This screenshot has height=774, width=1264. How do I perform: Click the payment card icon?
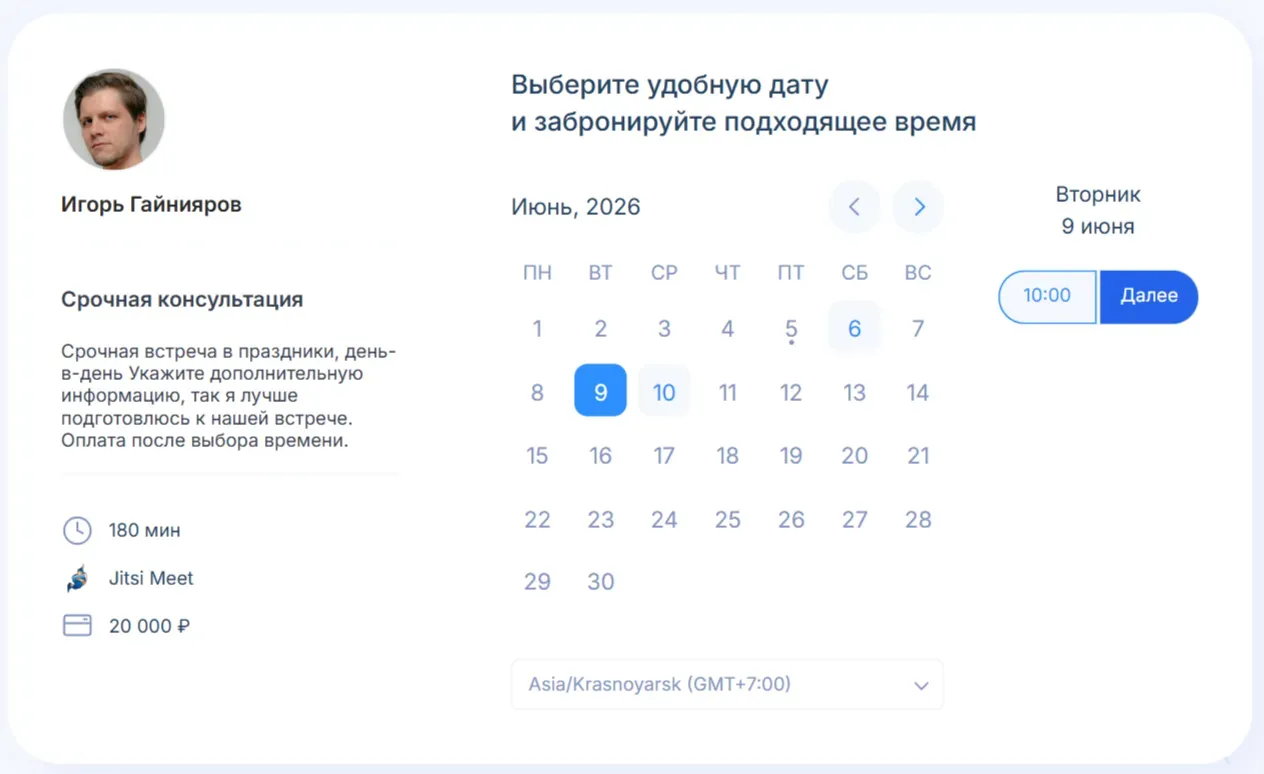(x=77, y=626)
